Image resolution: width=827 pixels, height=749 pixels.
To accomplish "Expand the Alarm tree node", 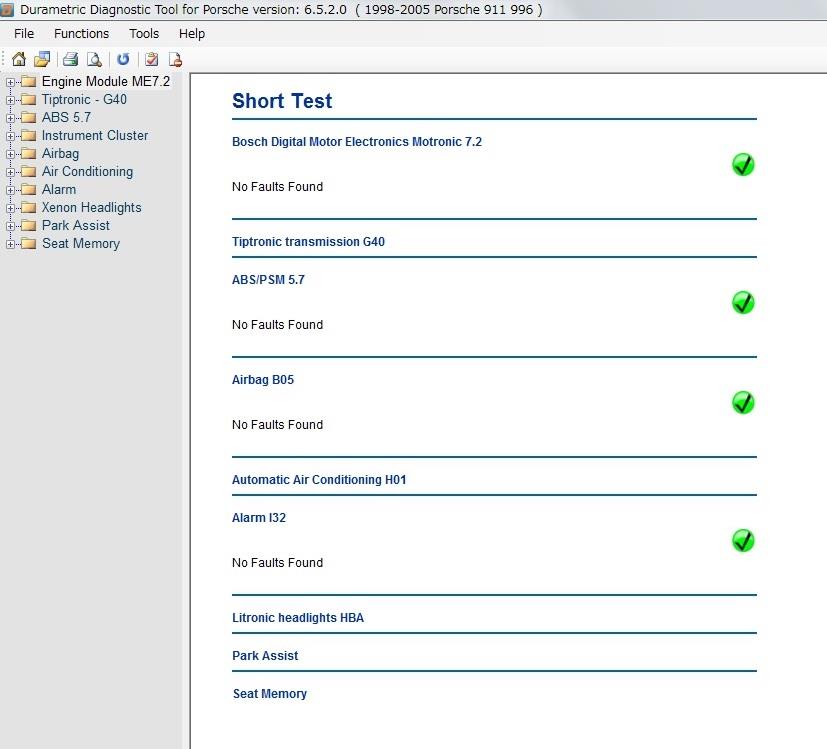I will [x=10, y=190].
